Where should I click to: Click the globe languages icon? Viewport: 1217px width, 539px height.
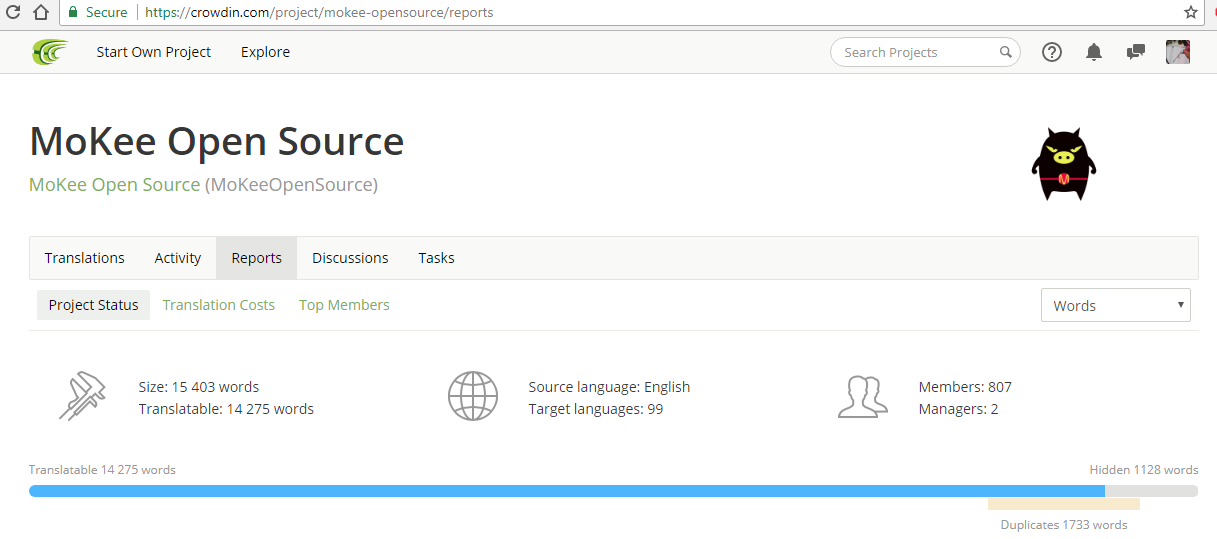coord(472,396)
